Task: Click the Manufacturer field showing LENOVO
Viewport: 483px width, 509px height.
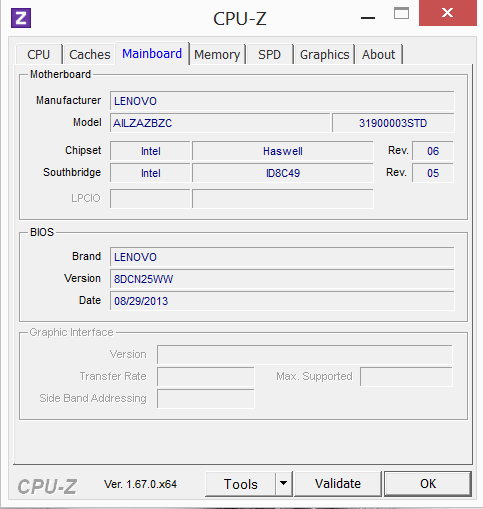Action: coord(282,101)
